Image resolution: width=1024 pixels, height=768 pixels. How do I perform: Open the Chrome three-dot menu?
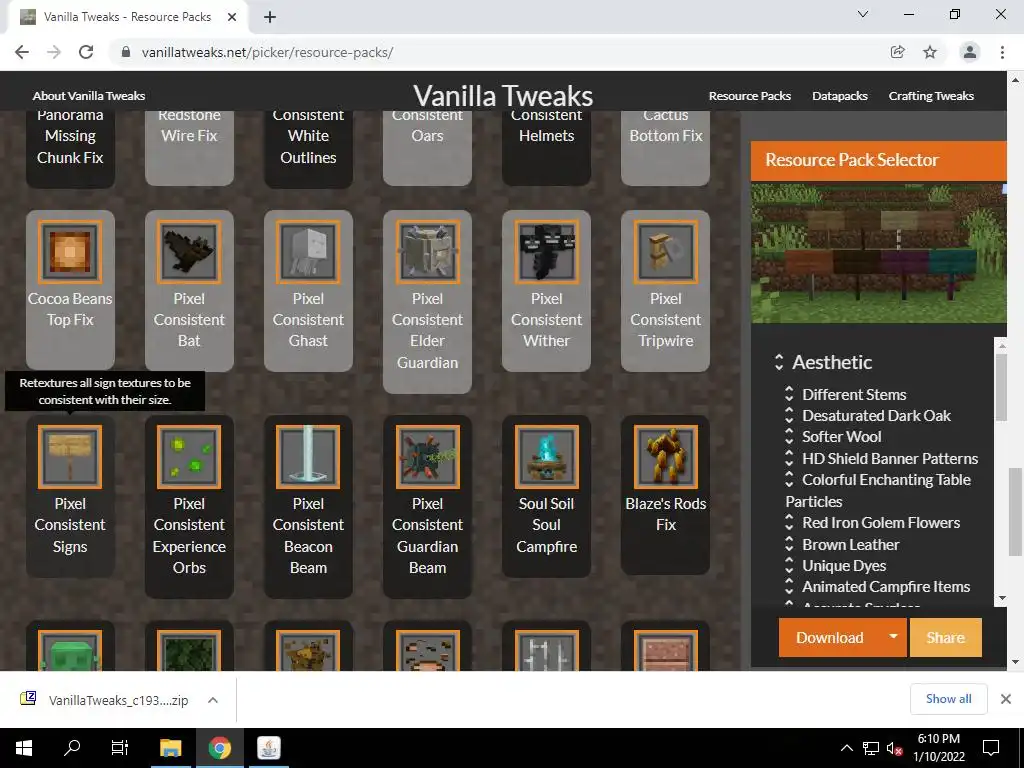click(x=1002, y=52)
